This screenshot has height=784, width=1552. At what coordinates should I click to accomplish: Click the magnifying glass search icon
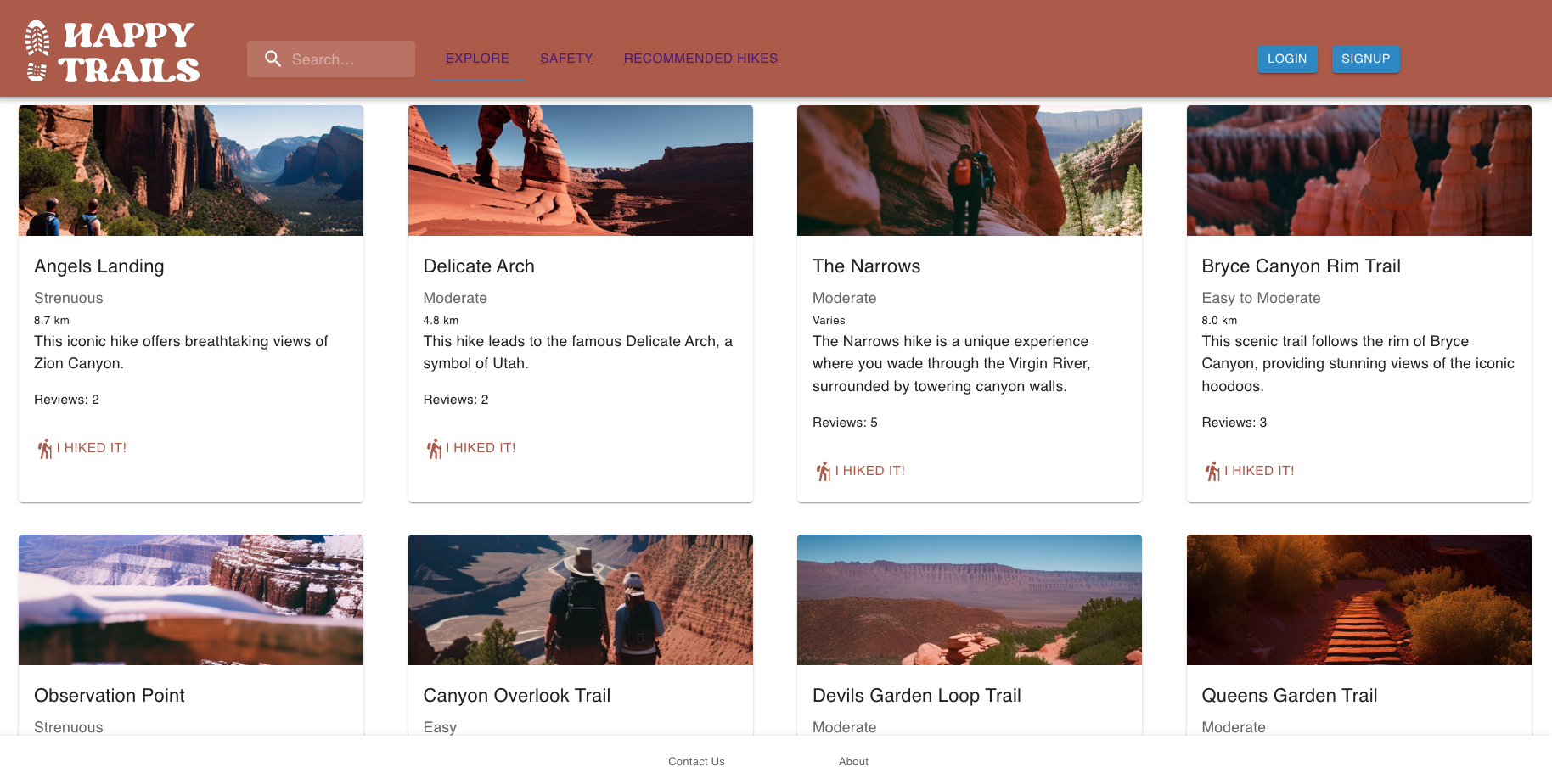[273, 59]
